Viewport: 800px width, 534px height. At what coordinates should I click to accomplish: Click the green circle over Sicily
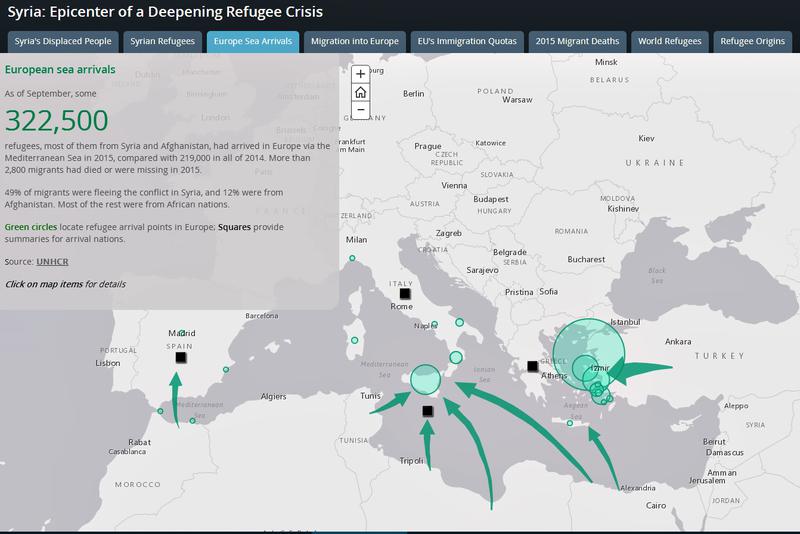tap(426, 378)
